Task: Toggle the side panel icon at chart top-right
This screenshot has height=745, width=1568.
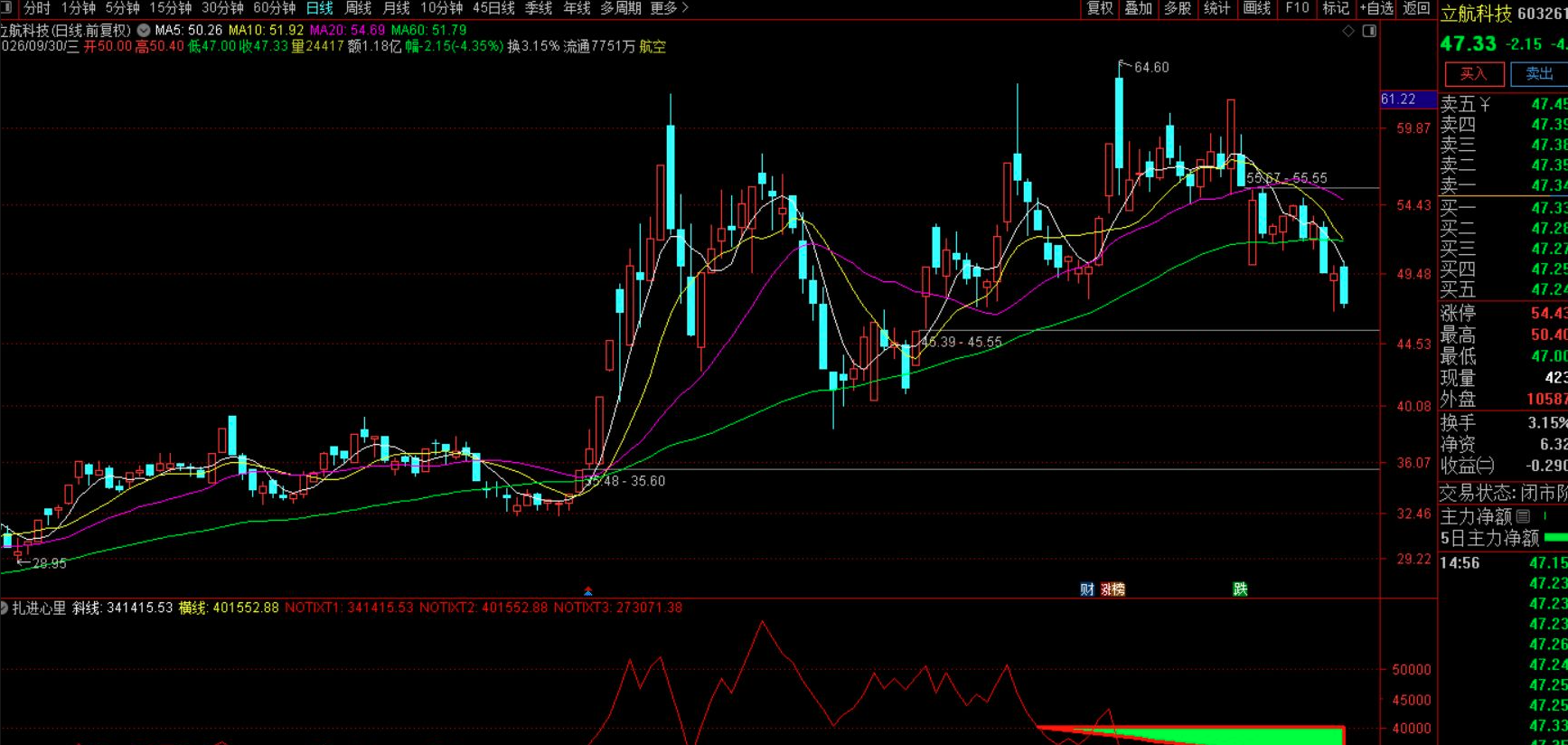Action: (1369, 31)
